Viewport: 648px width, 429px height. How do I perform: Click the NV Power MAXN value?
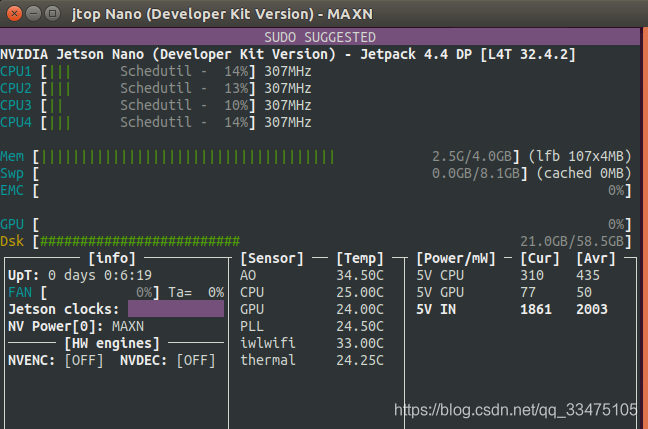pyautogui.click(x=128, y=327)
